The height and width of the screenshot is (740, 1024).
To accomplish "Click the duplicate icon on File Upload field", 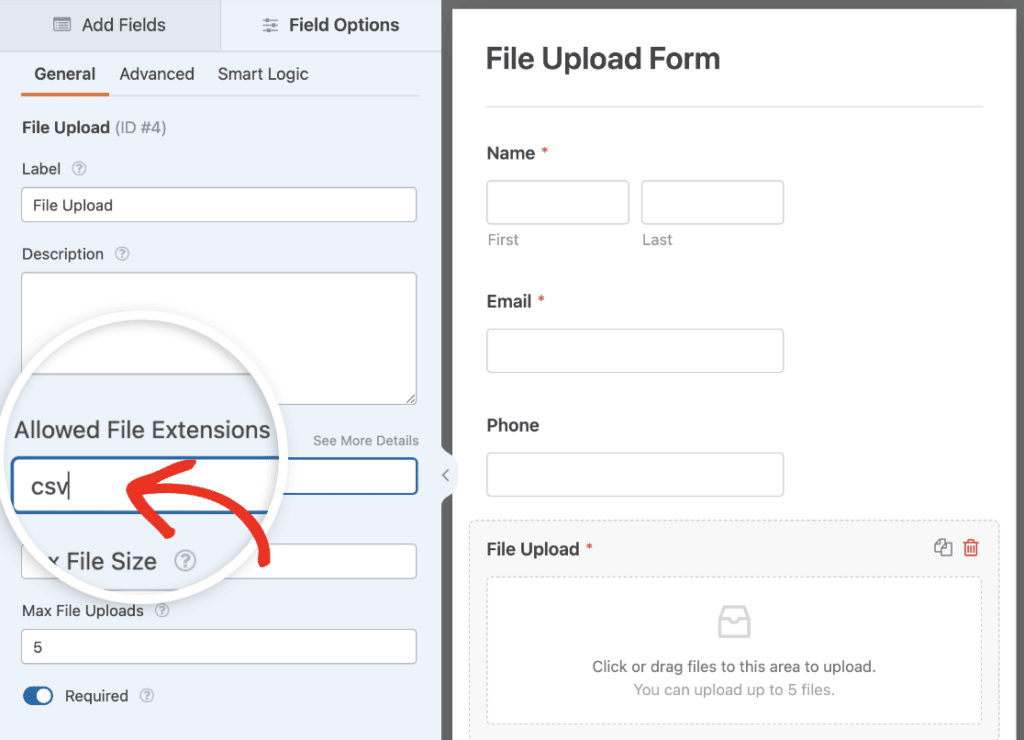I will pos(942,547).
